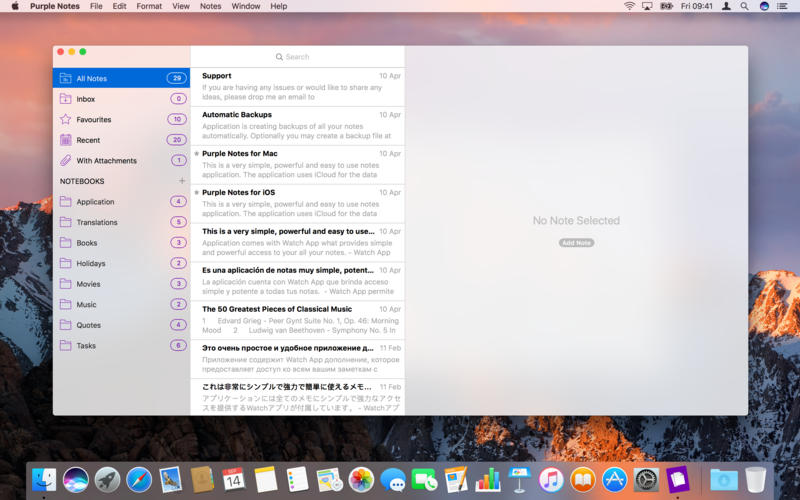Show notes With Attachments
This screenshot has height=500, width=800.
(121, 160)
